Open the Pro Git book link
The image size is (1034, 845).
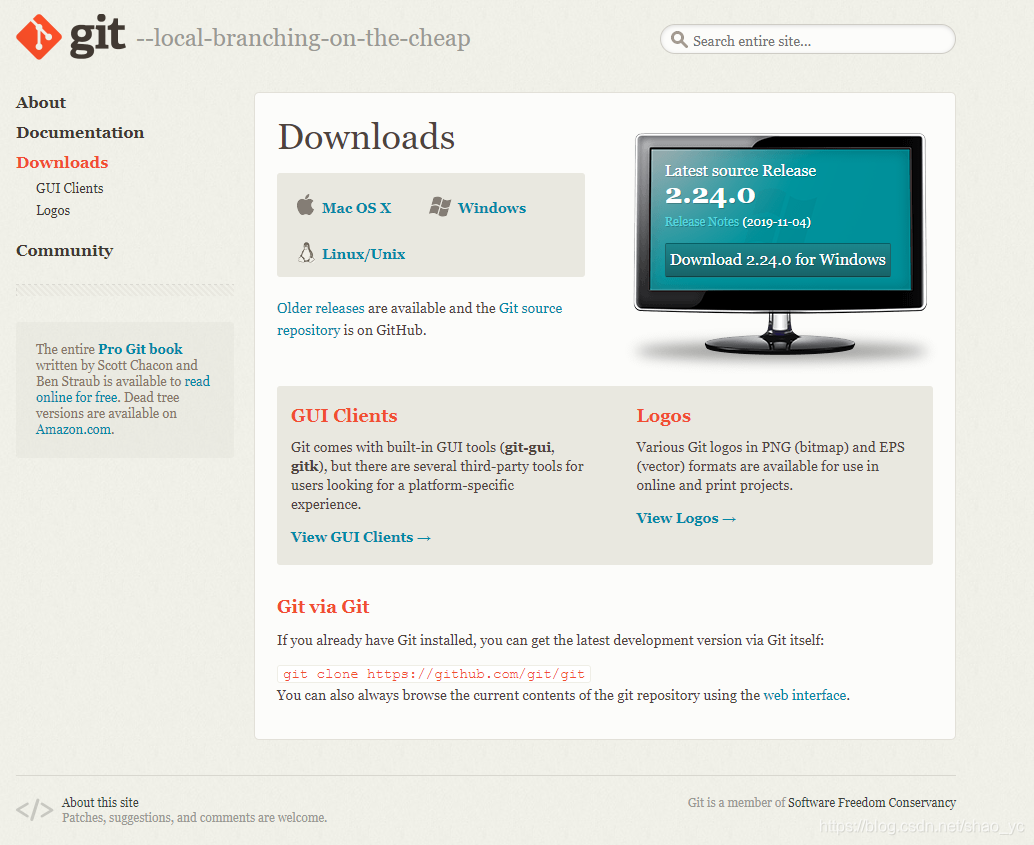click(x=140, y=349)
